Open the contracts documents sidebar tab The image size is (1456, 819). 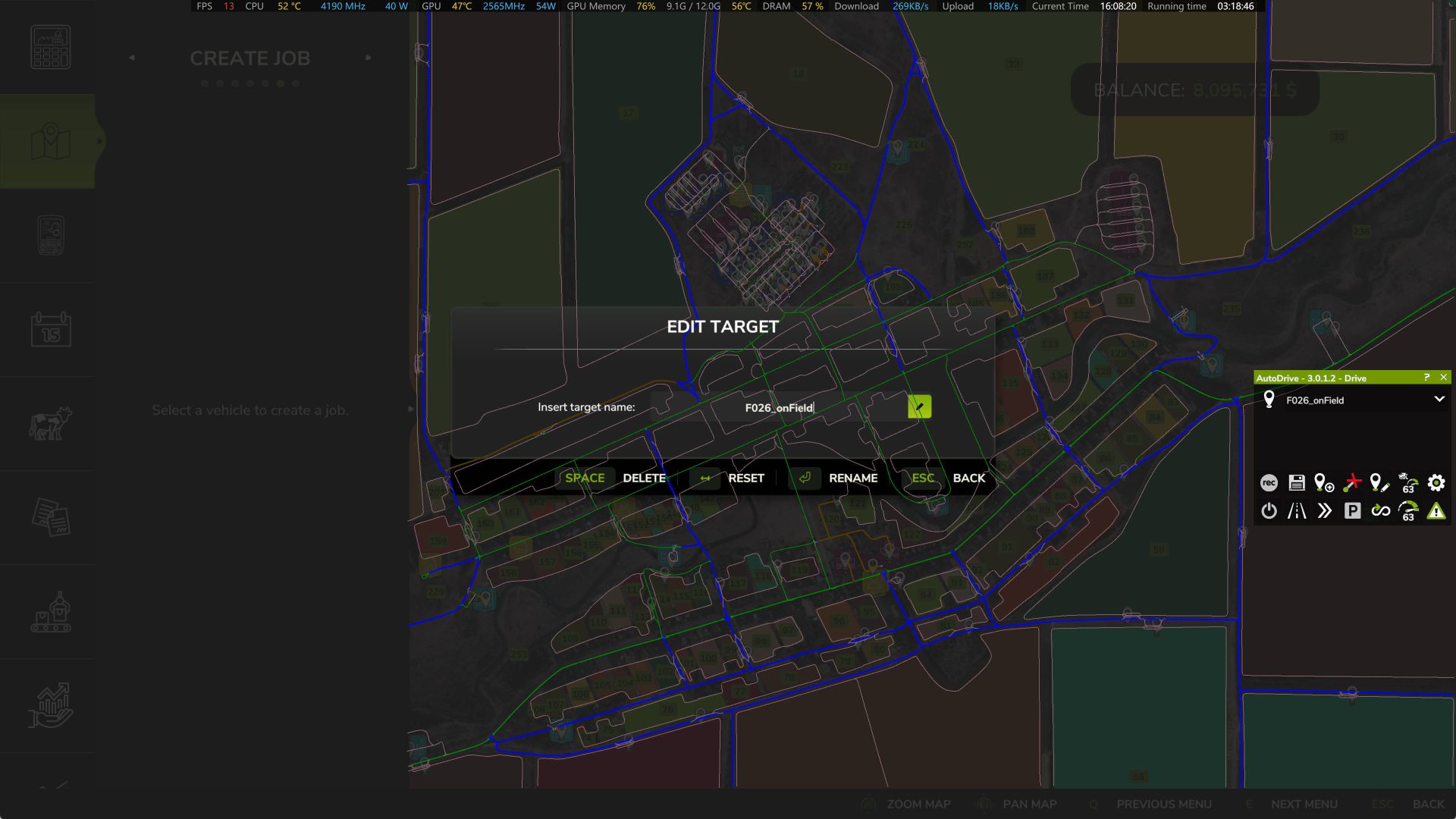click(50, 517)
